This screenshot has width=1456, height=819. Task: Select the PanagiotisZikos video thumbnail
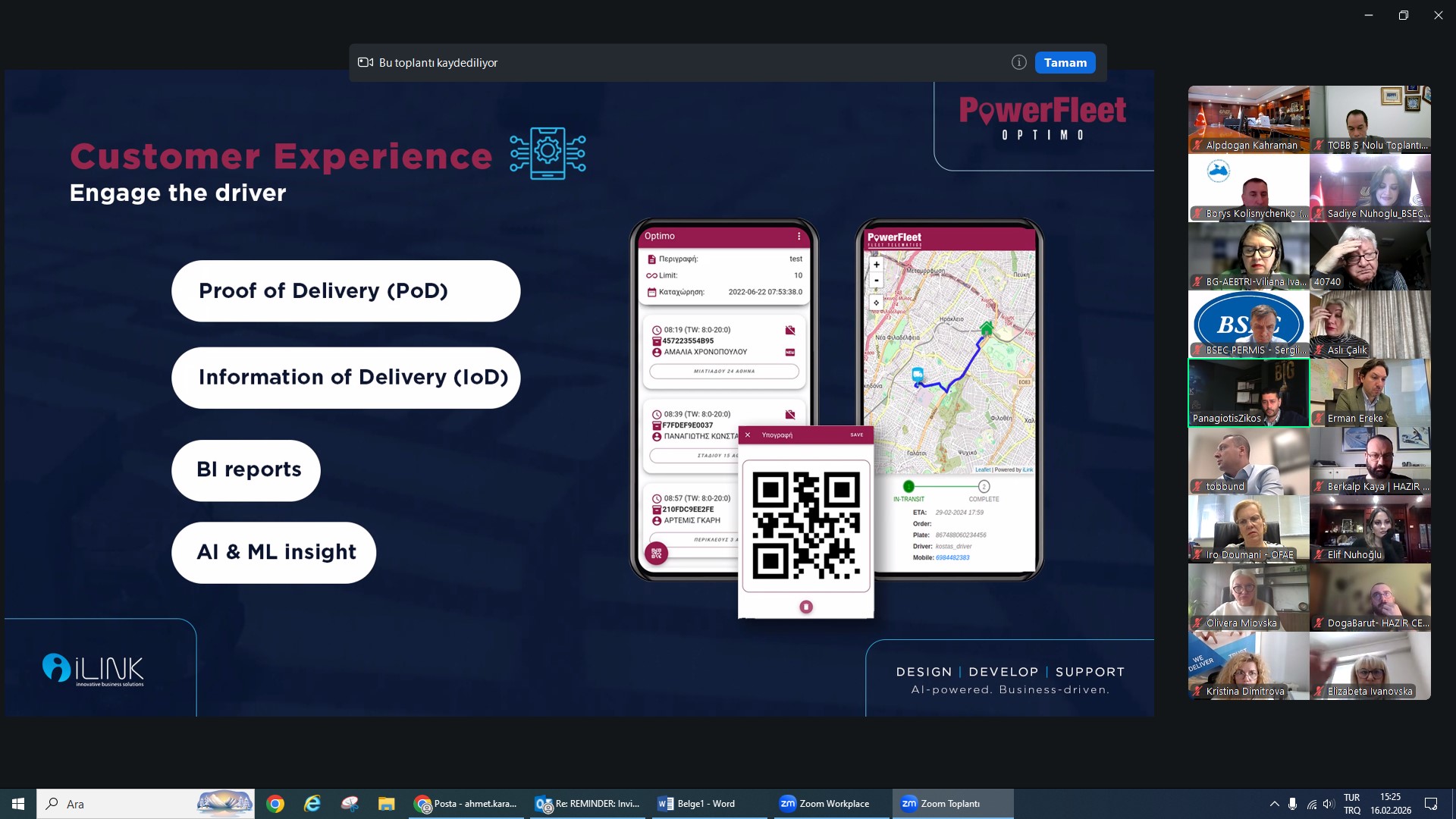click(x=1248, y=393)
